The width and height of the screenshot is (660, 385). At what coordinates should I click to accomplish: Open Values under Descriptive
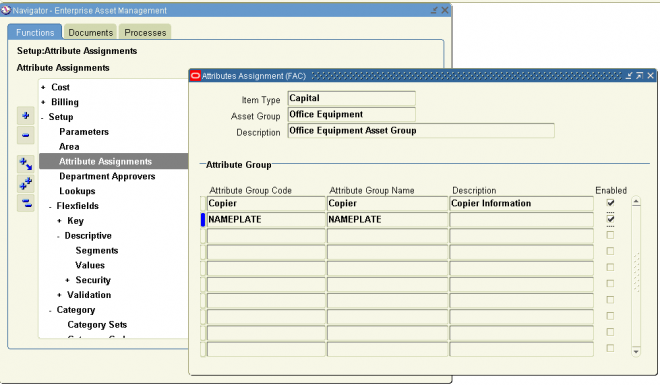point(90,265)
